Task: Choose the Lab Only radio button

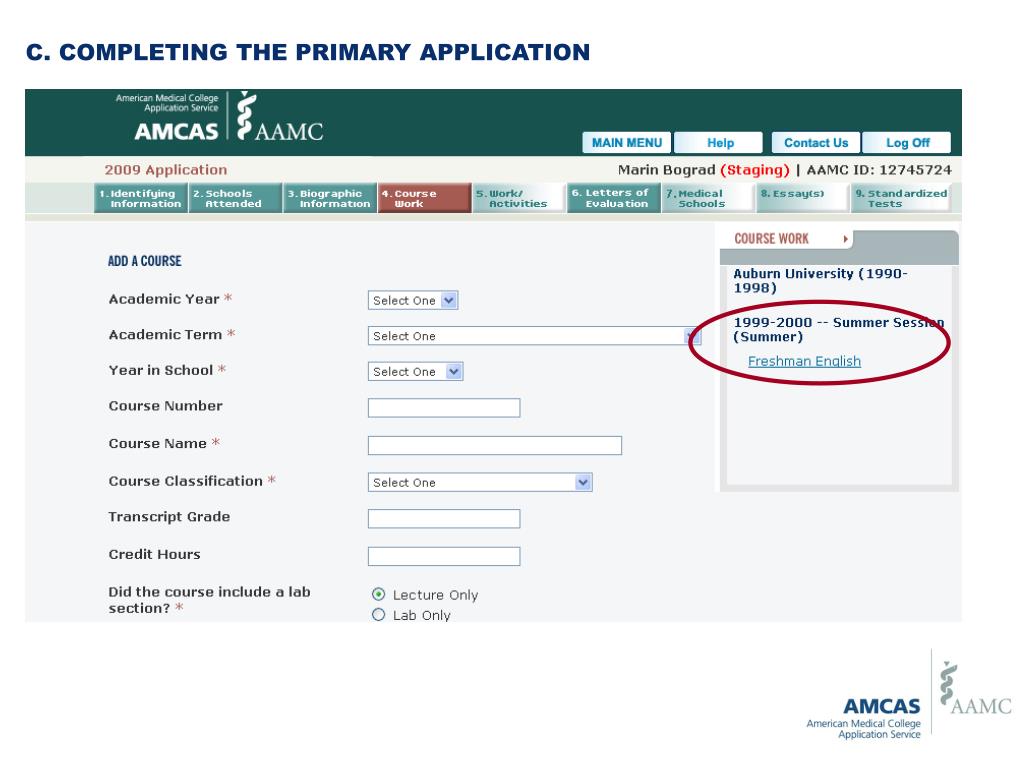Action: pos(378,615)
